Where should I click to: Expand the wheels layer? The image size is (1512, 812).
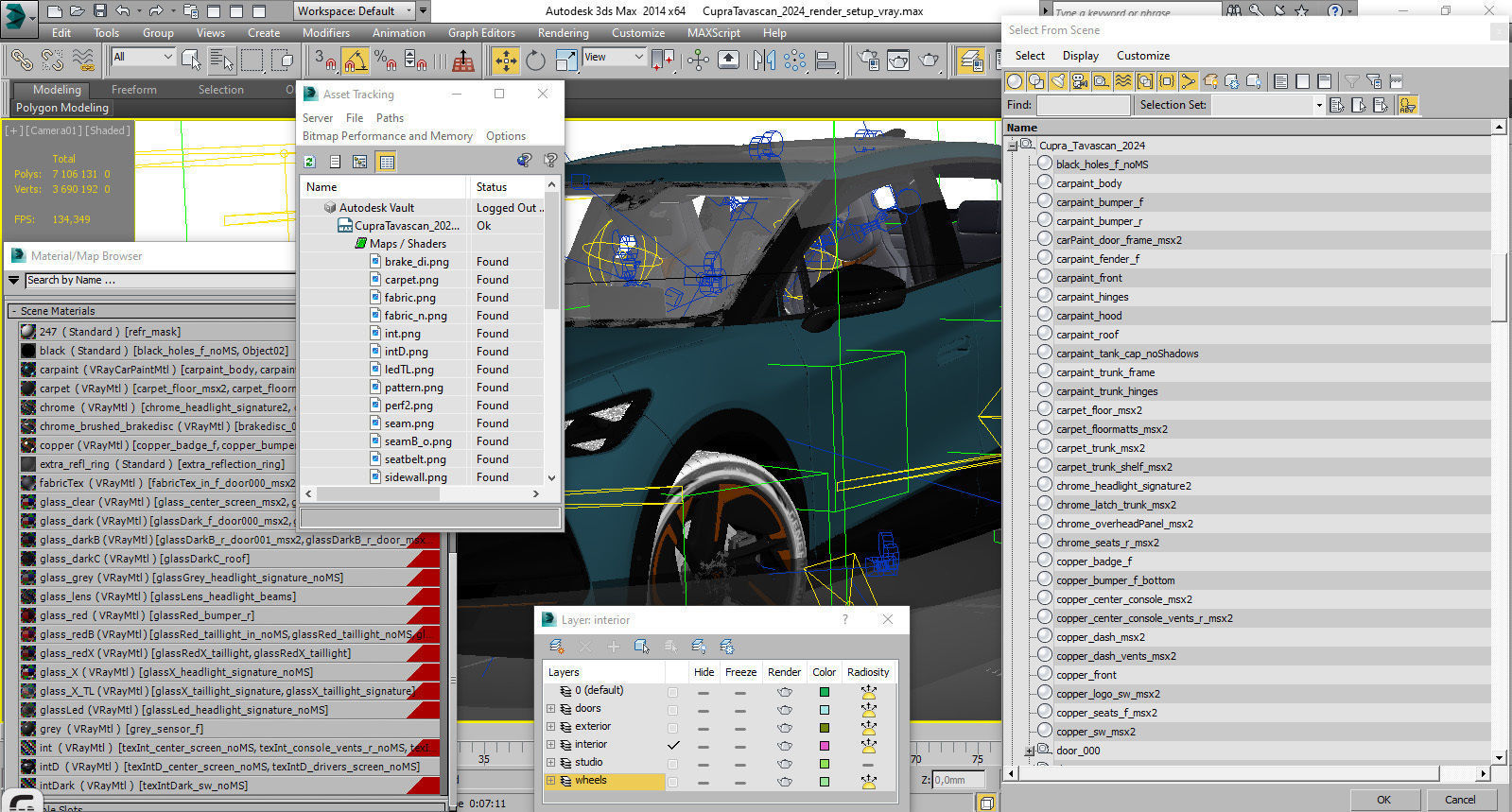coord(551,781)
